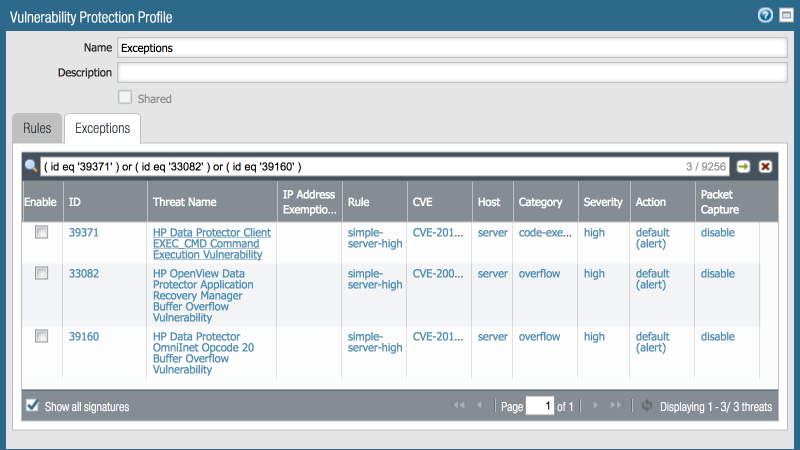
Task: Open the threat ID 39160 link
Action: tap(83, 337)
